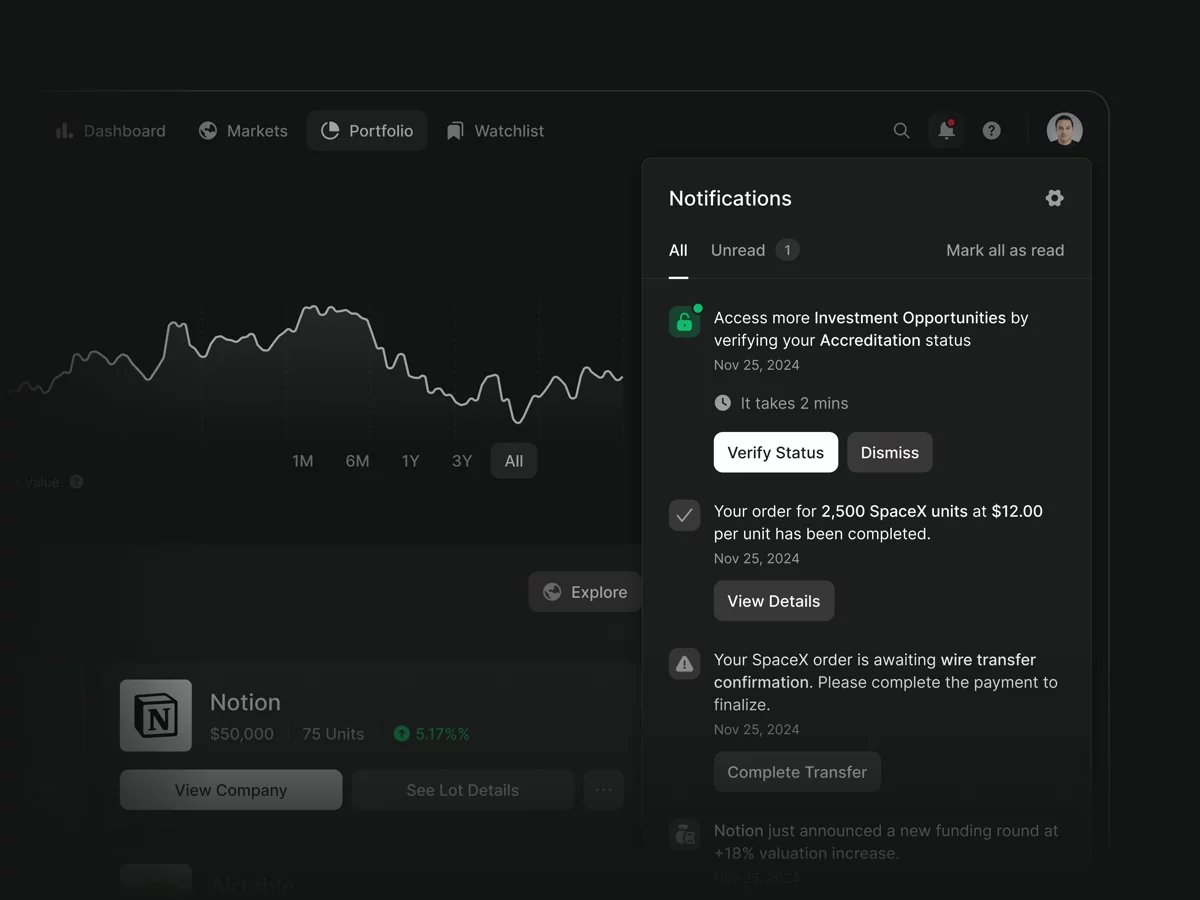Click the Notifications panel heading

click(730, 198)
